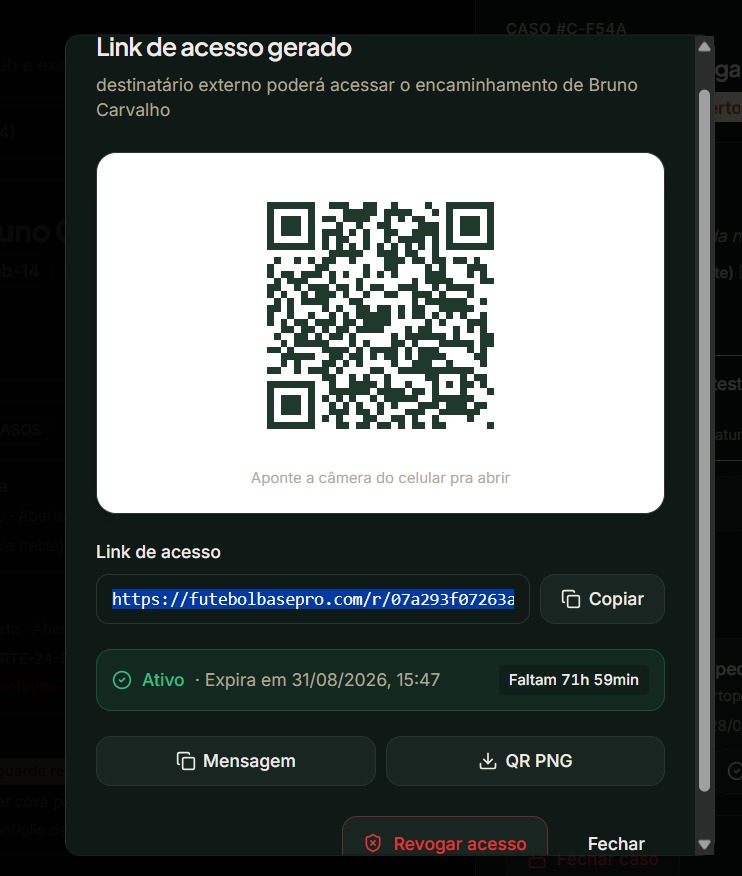This screenshot has width=742, height=876.
Task: Copy the share message via Mensagem button
Action: point(236,761)
